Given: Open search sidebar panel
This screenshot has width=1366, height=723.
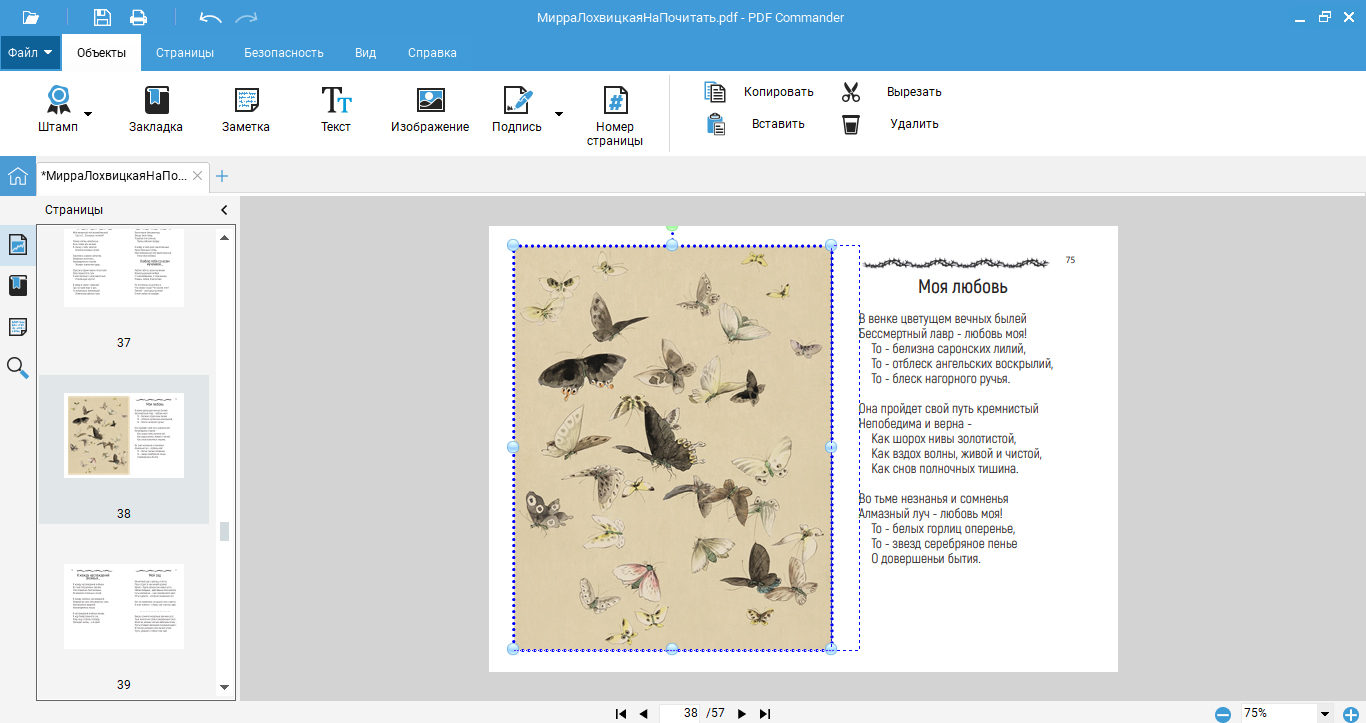Looking at the screenshot, I should click(x=18, y=368).
